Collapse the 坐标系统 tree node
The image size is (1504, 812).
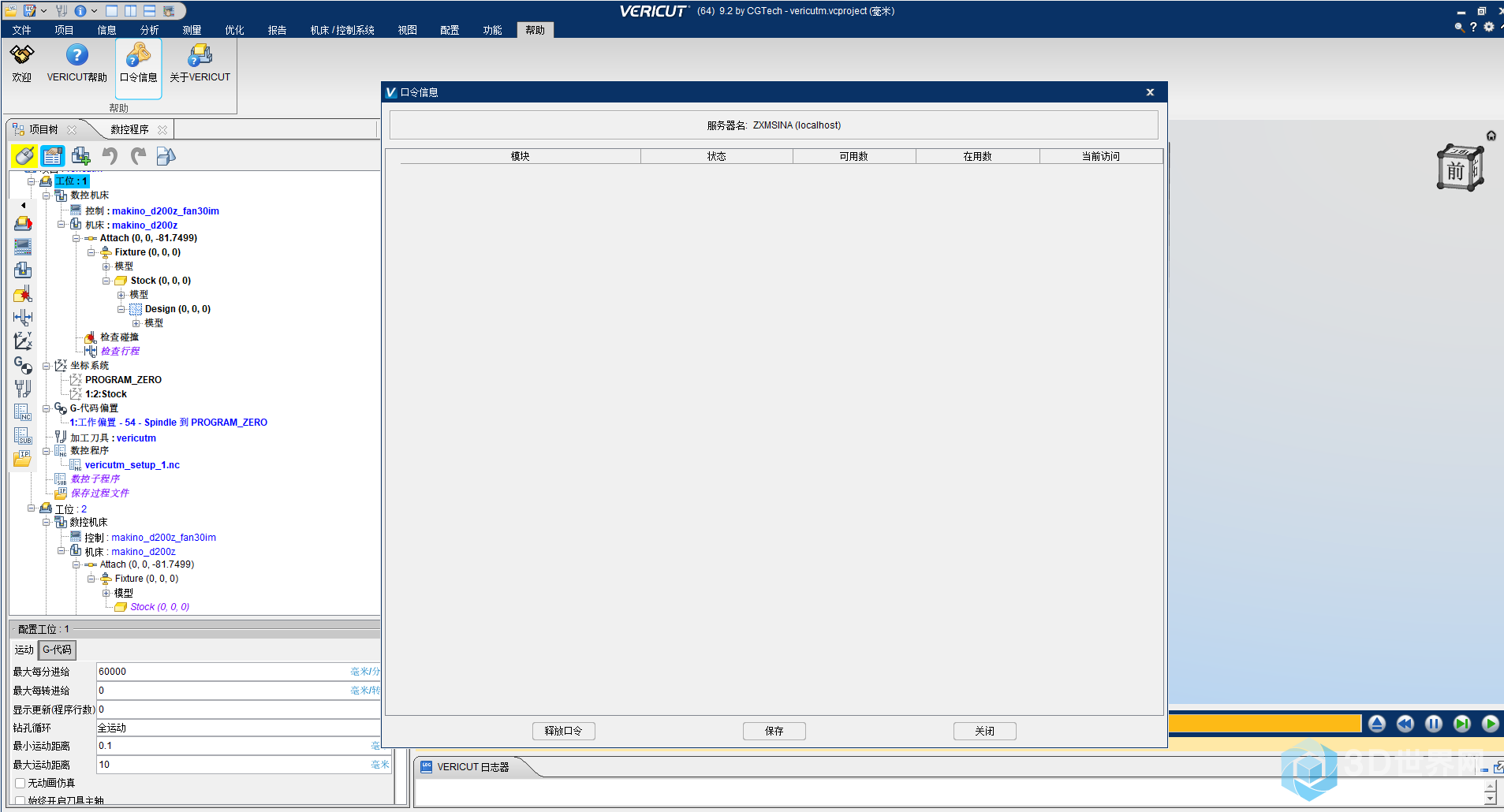pos(46,366)
